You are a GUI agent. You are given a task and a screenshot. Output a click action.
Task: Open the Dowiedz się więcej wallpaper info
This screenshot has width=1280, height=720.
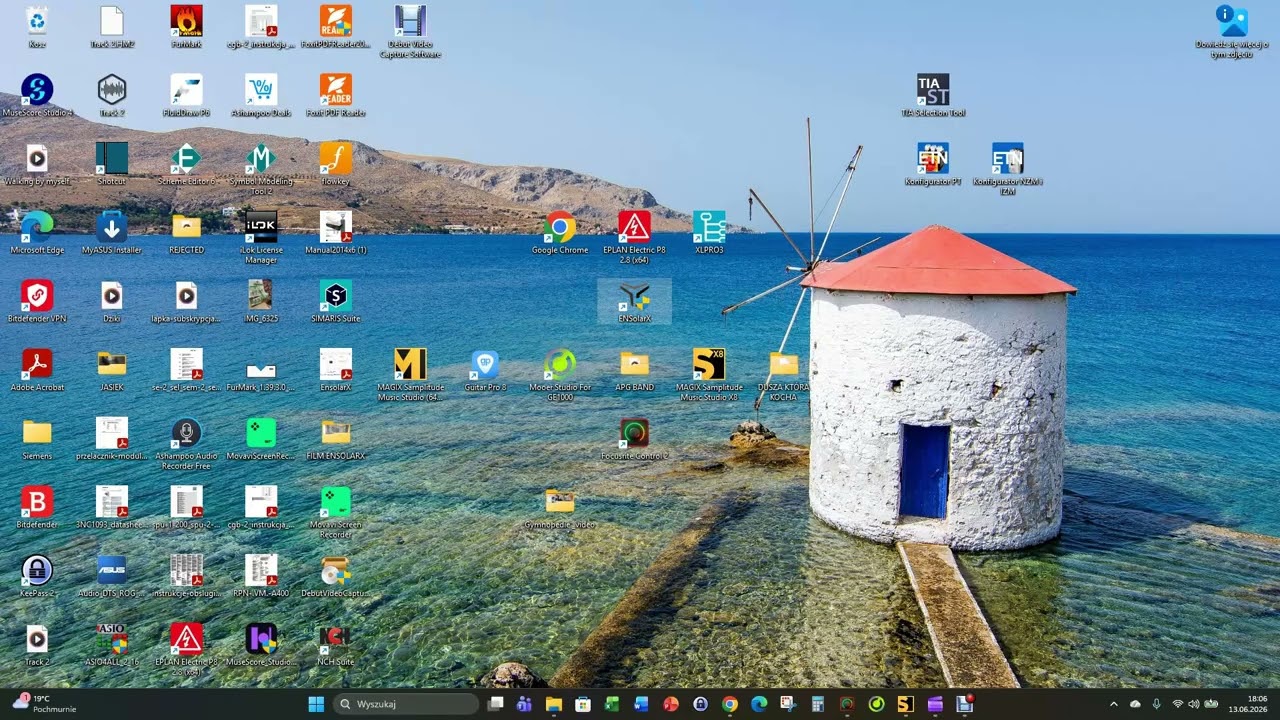1232,31
